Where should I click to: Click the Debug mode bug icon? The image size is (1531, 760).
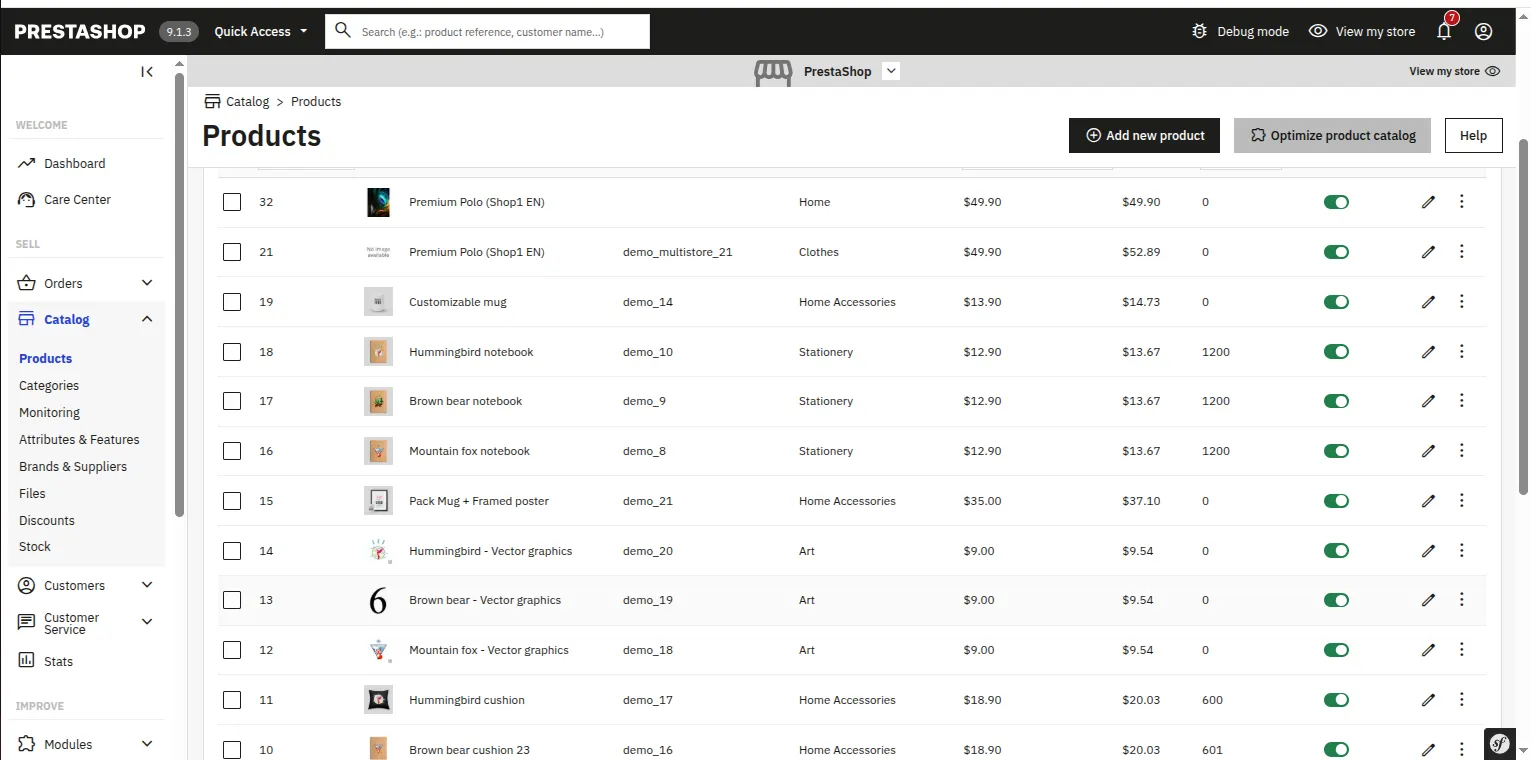(1200, 31)
